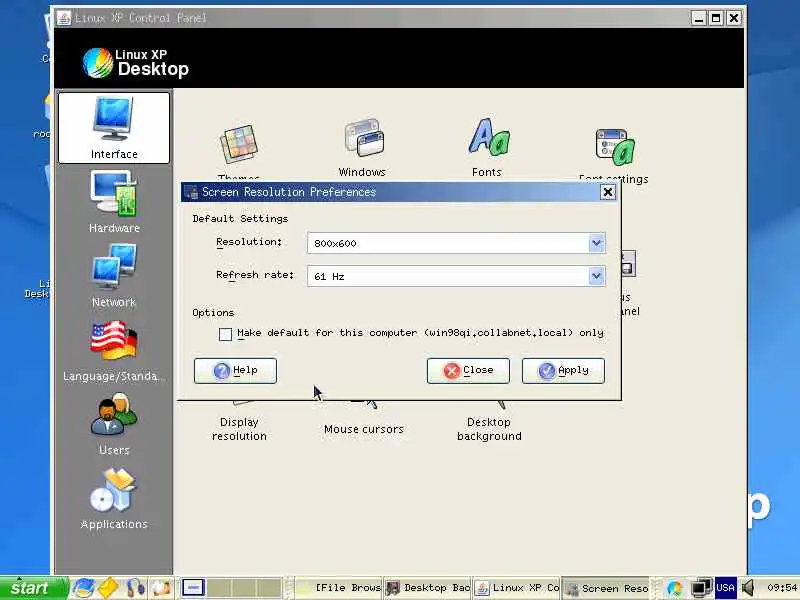The height and width of the screenshot is (600, 800).
Task: Click Desktop background item label
Action: pyautogui.click(x=489, y=429)
